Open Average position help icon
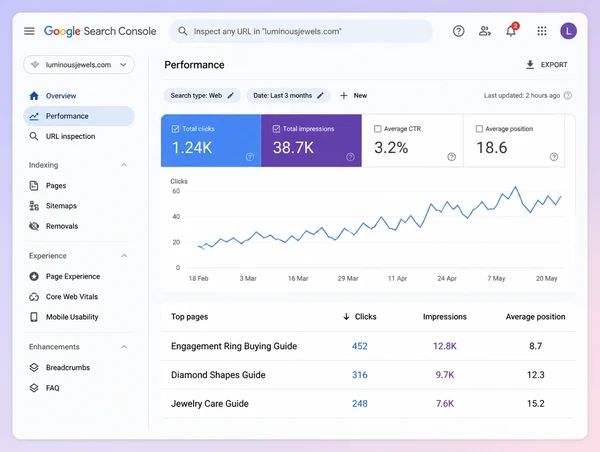The width and height of the screenshot is (600, 452). 554,157
